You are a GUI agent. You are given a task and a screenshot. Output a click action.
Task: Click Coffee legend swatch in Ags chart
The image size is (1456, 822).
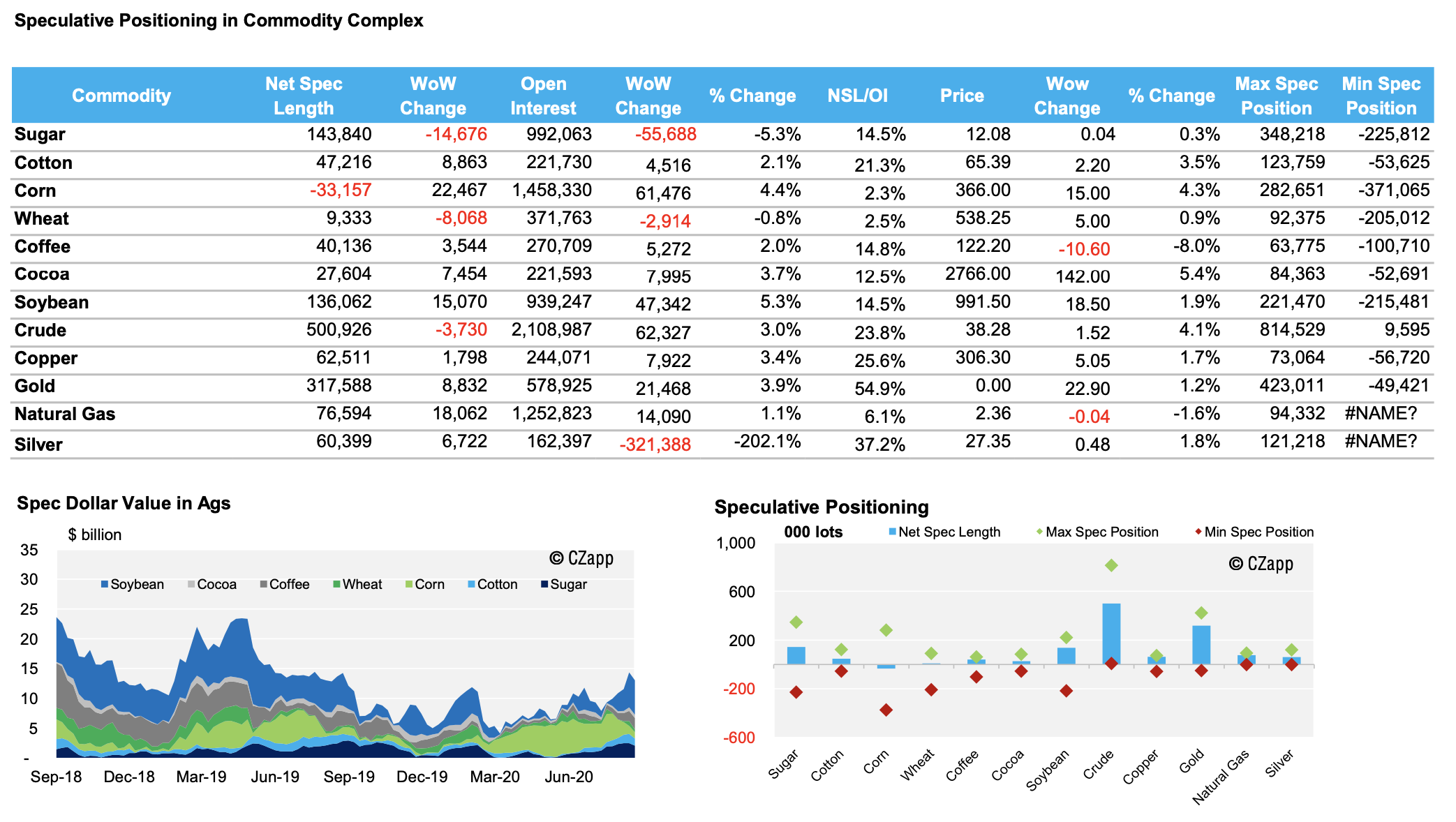point(264,584)
